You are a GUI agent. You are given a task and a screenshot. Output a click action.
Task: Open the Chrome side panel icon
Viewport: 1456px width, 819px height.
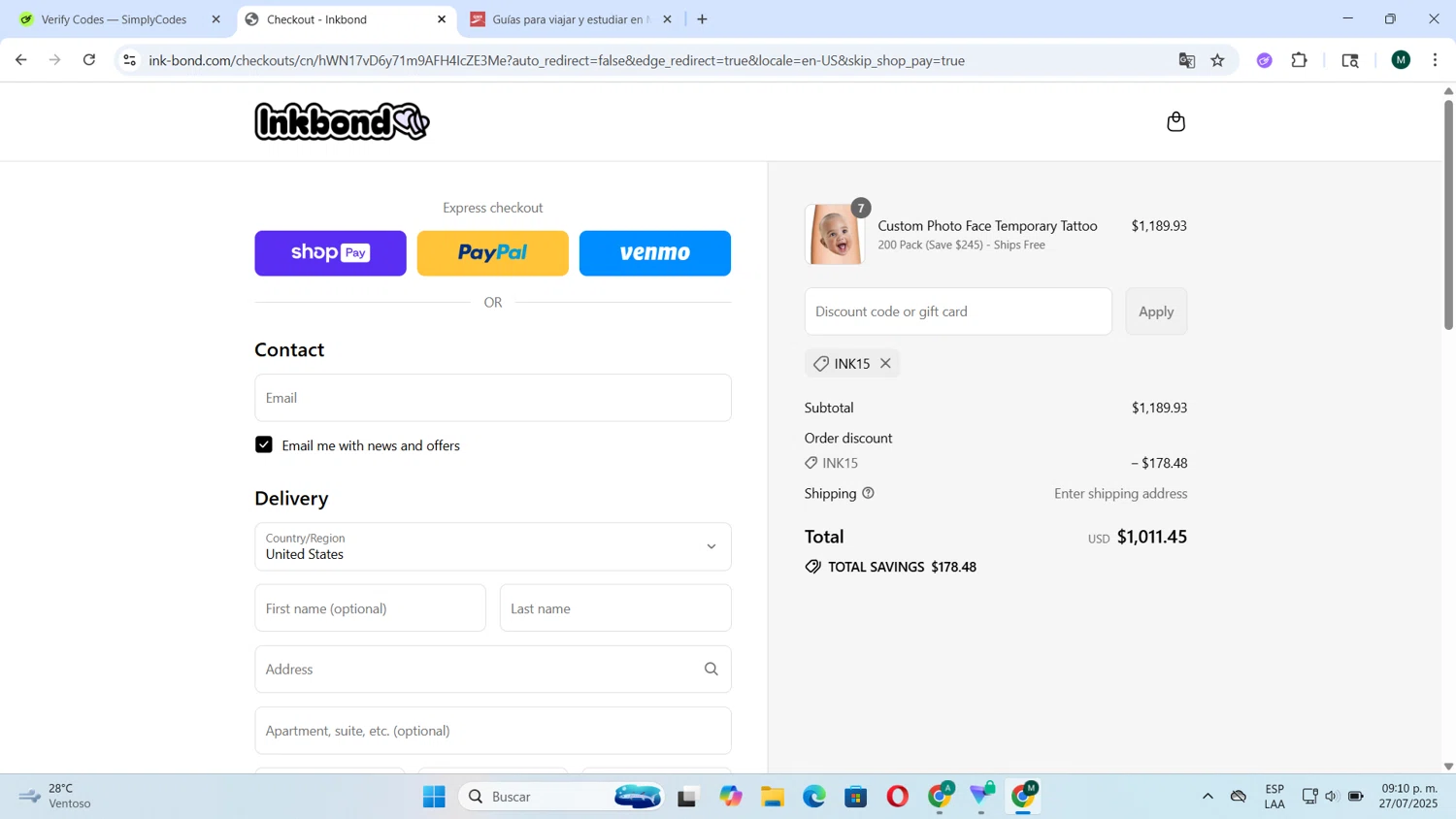click(x=1349, y=60)
